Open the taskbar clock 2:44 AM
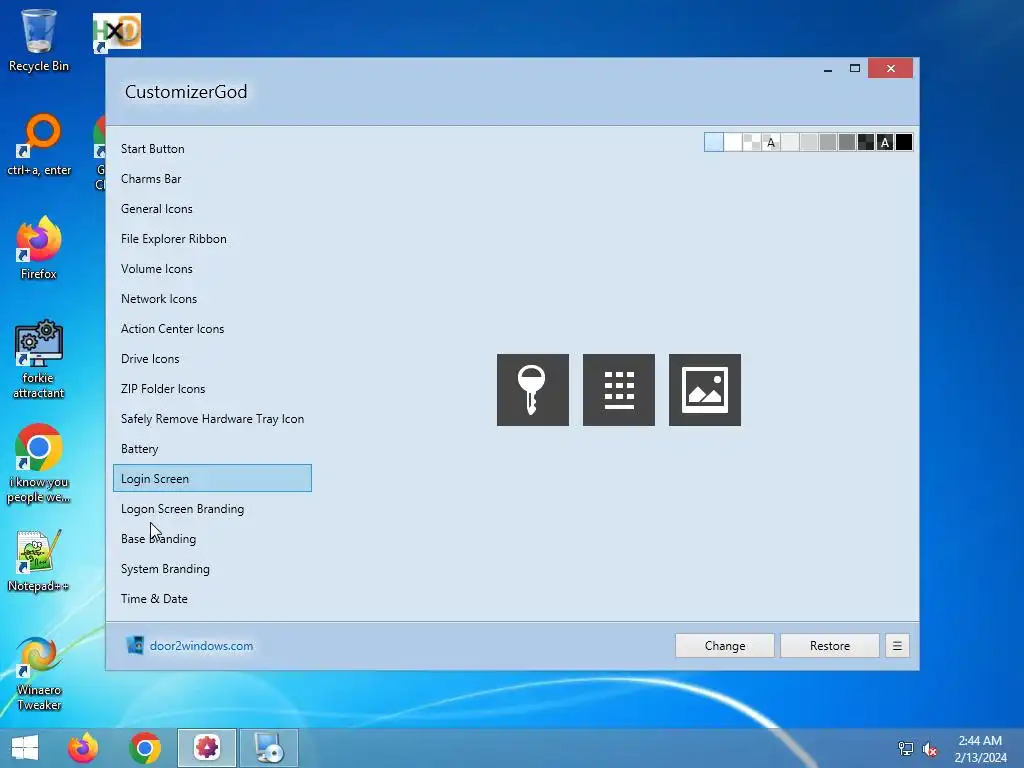Viewport: 1024px width, 768px height. (x=980, y=749)
